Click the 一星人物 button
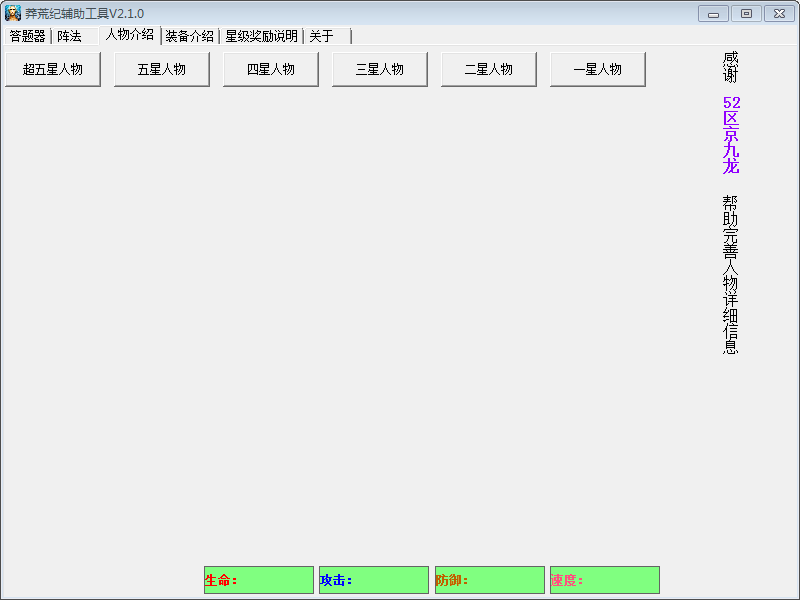 [598, 69]
